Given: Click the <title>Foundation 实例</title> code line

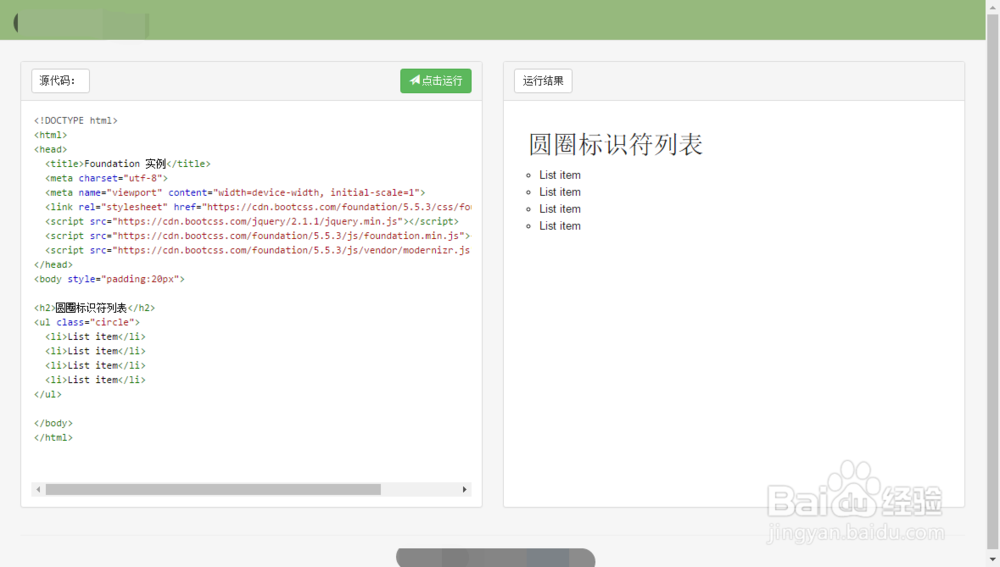Looking at the screenshot, I should pyautogui.click(x=128, y=164).
